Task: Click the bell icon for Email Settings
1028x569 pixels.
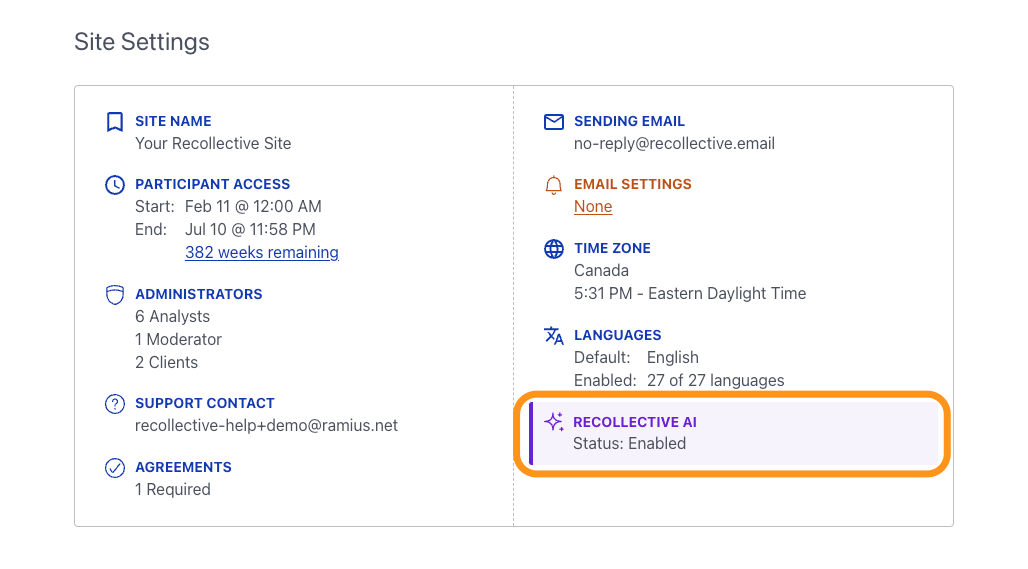Action: 554,186
